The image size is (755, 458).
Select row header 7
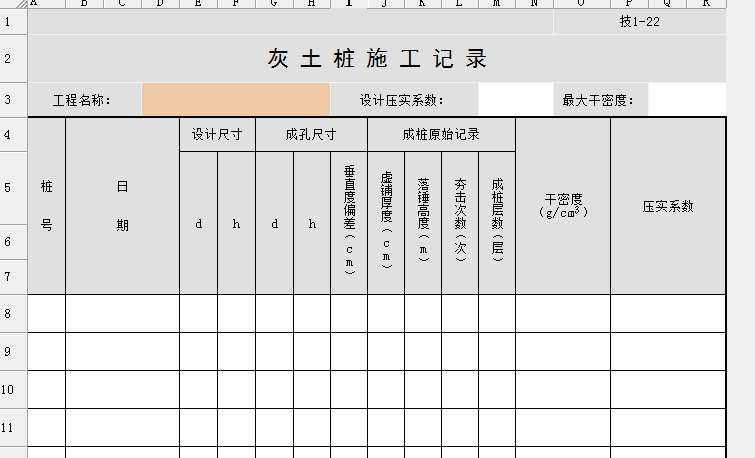(x=13, y=277)
